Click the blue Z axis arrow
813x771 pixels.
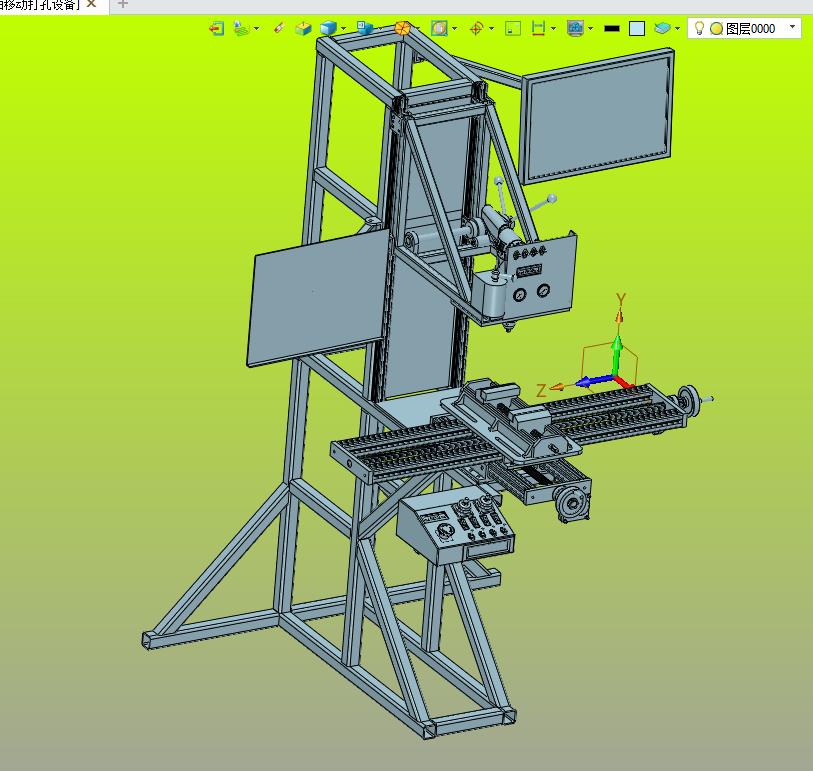coord(594,381)
